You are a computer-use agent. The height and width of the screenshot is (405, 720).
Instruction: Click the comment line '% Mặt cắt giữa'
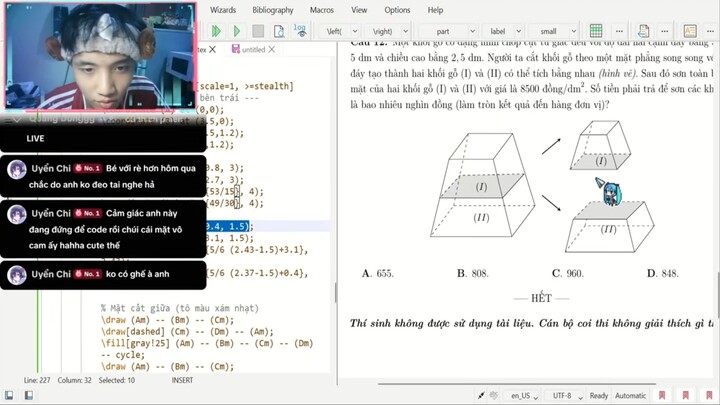tap(180, 308)
